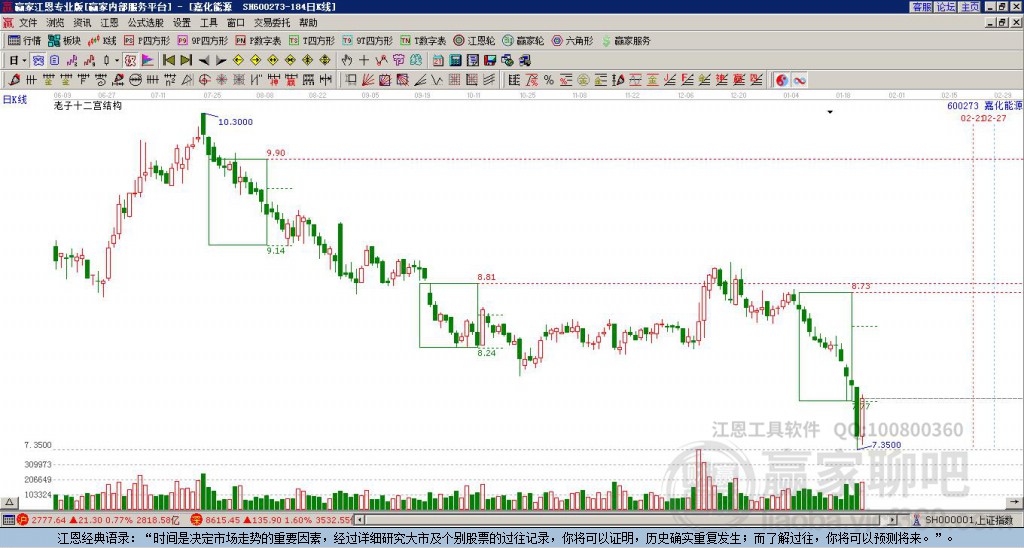Step chart left with black arrow

coord(204,61)
